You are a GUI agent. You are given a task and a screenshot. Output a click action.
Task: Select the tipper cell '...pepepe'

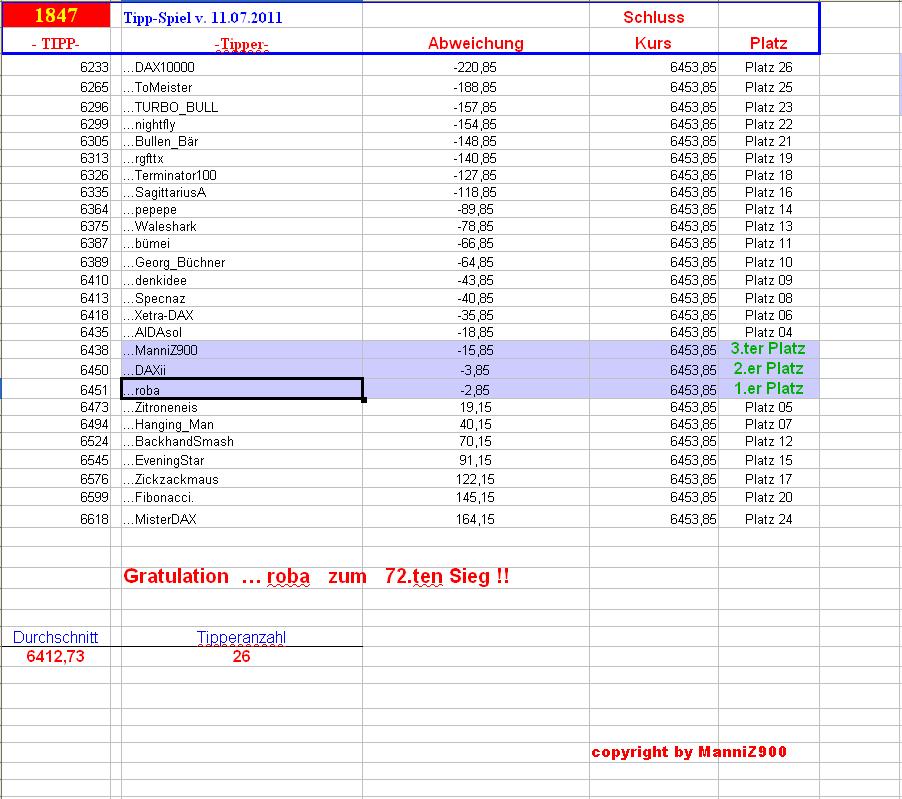tap(242, 209)
